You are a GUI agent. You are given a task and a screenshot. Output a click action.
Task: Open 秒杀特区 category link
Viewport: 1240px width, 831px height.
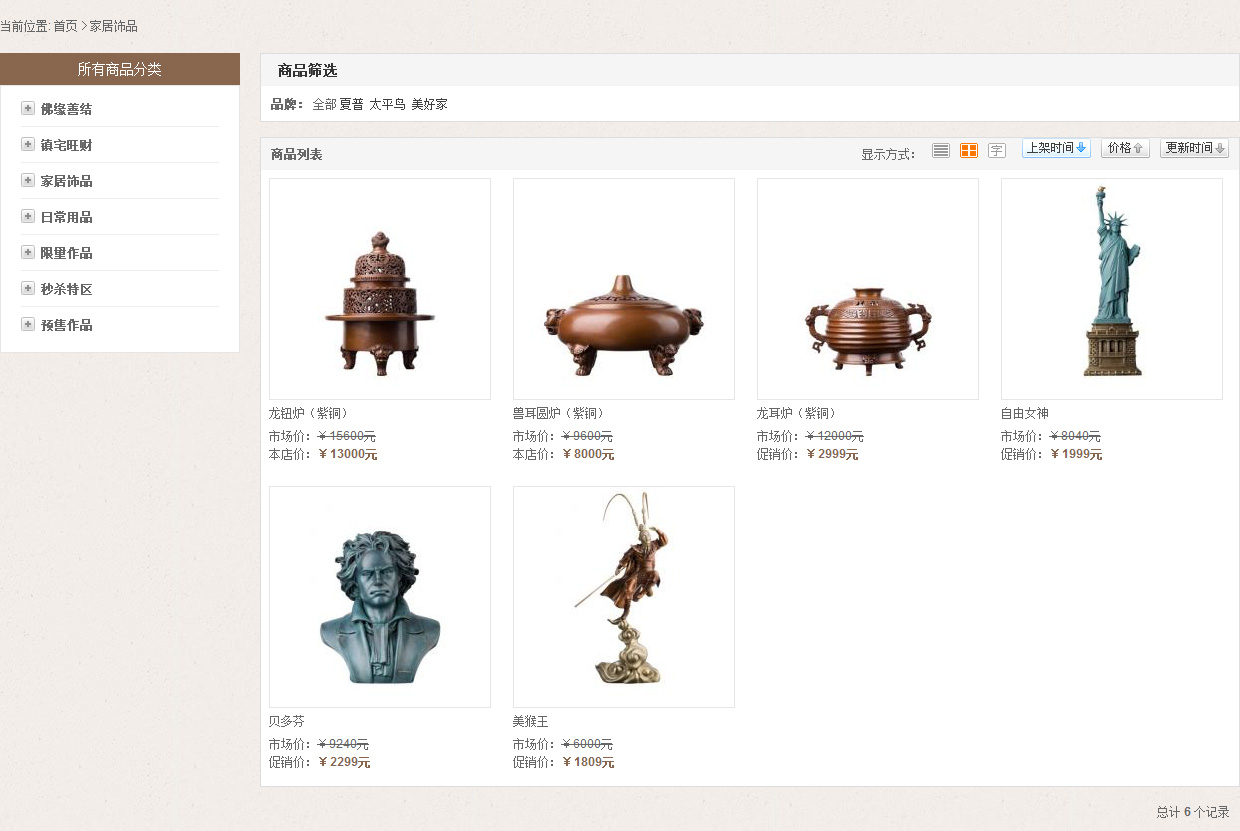66,289
